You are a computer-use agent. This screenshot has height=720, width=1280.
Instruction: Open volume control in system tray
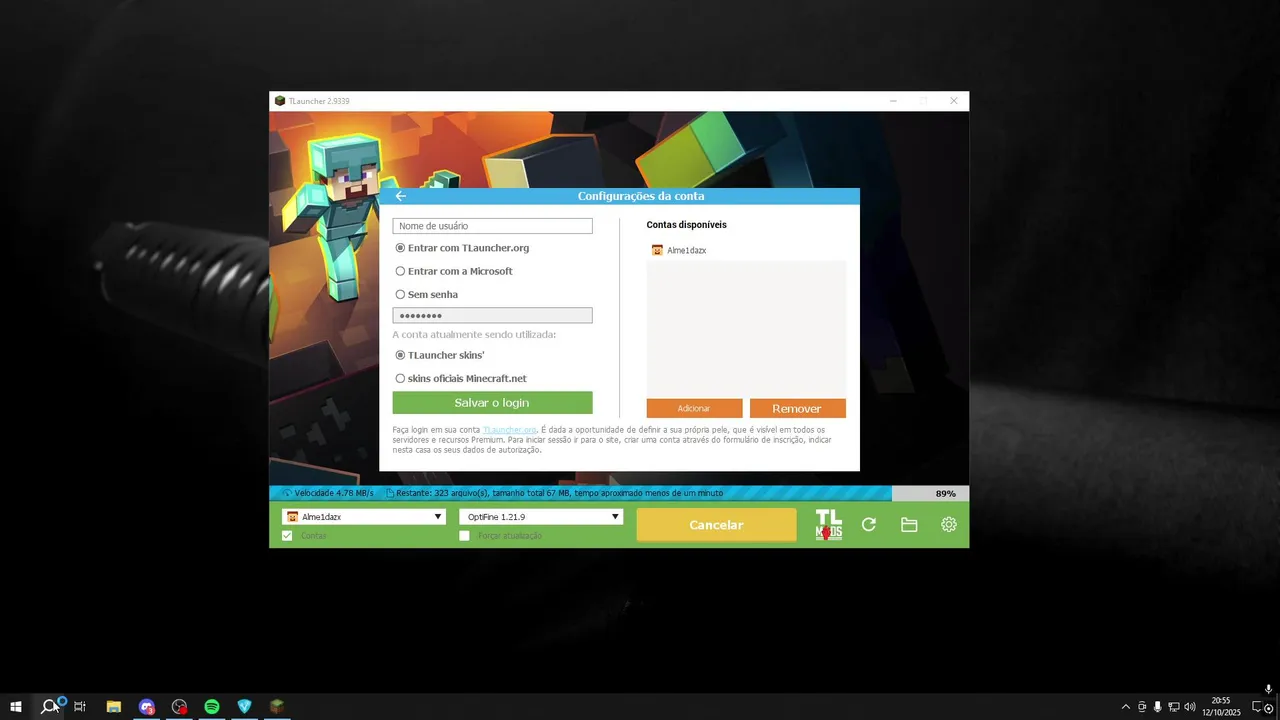click(1190, 707)
